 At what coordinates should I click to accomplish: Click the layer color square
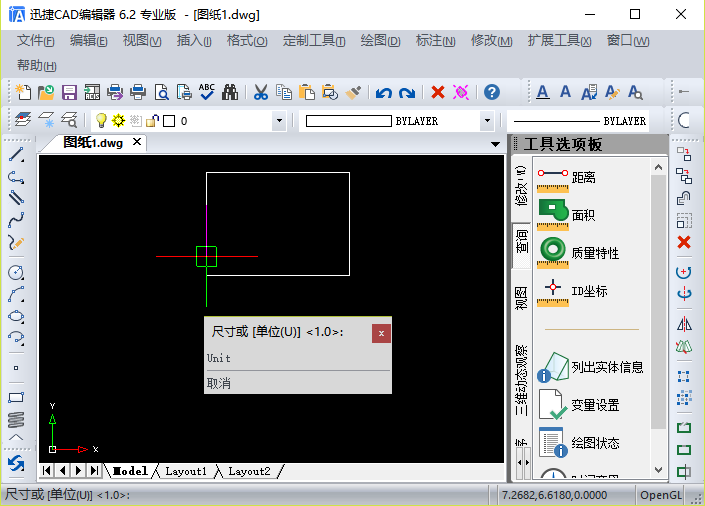click(169, 121)
